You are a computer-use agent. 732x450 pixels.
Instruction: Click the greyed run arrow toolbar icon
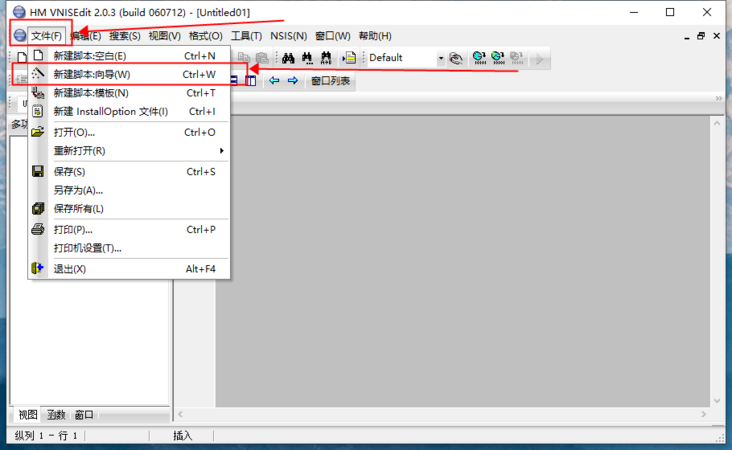point(540,59)
